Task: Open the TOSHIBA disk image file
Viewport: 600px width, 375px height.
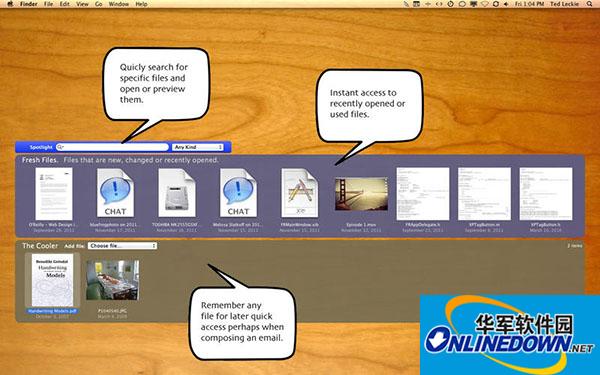Action: [x=177, y=193]
